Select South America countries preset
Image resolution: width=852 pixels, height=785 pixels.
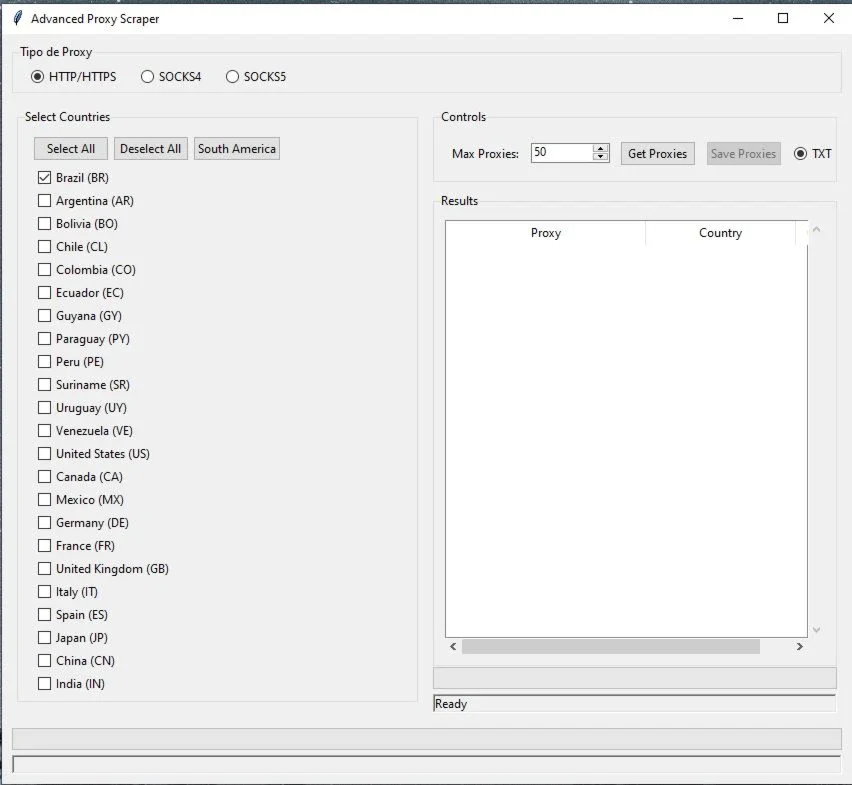coord(237,149)
